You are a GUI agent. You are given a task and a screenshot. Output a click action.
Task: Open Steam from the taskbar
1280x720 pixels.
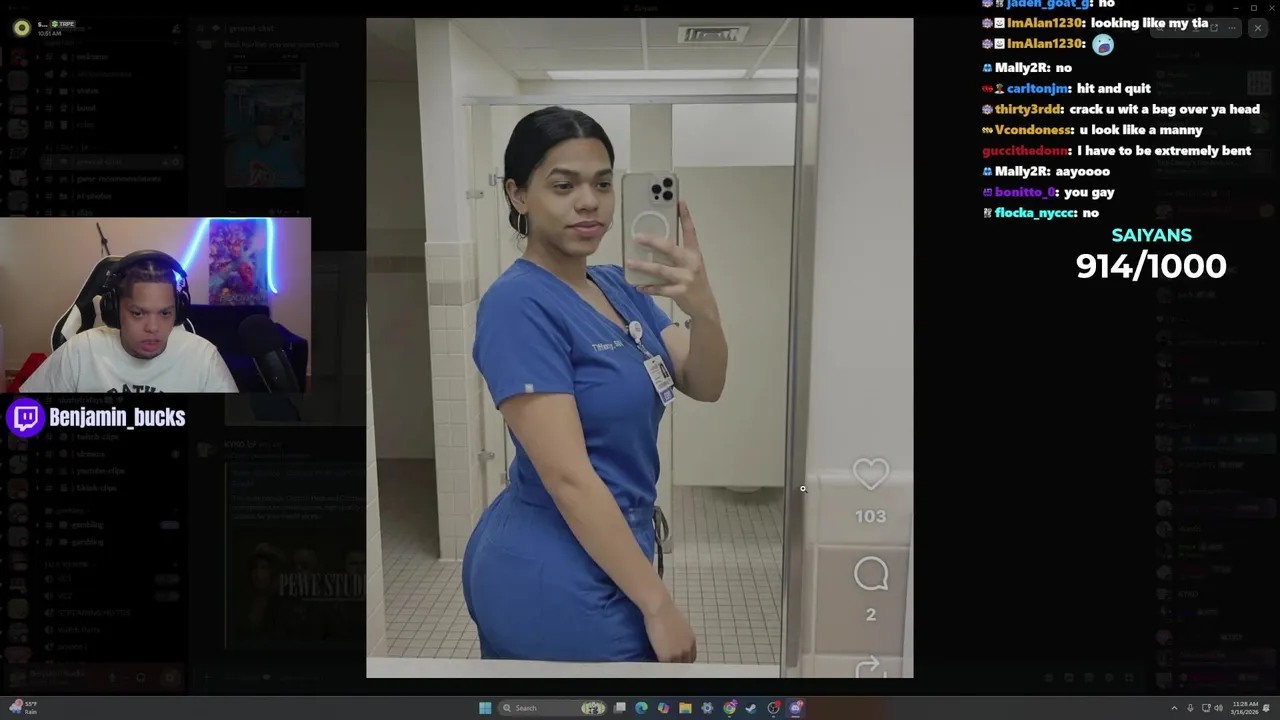click(751, 708)
